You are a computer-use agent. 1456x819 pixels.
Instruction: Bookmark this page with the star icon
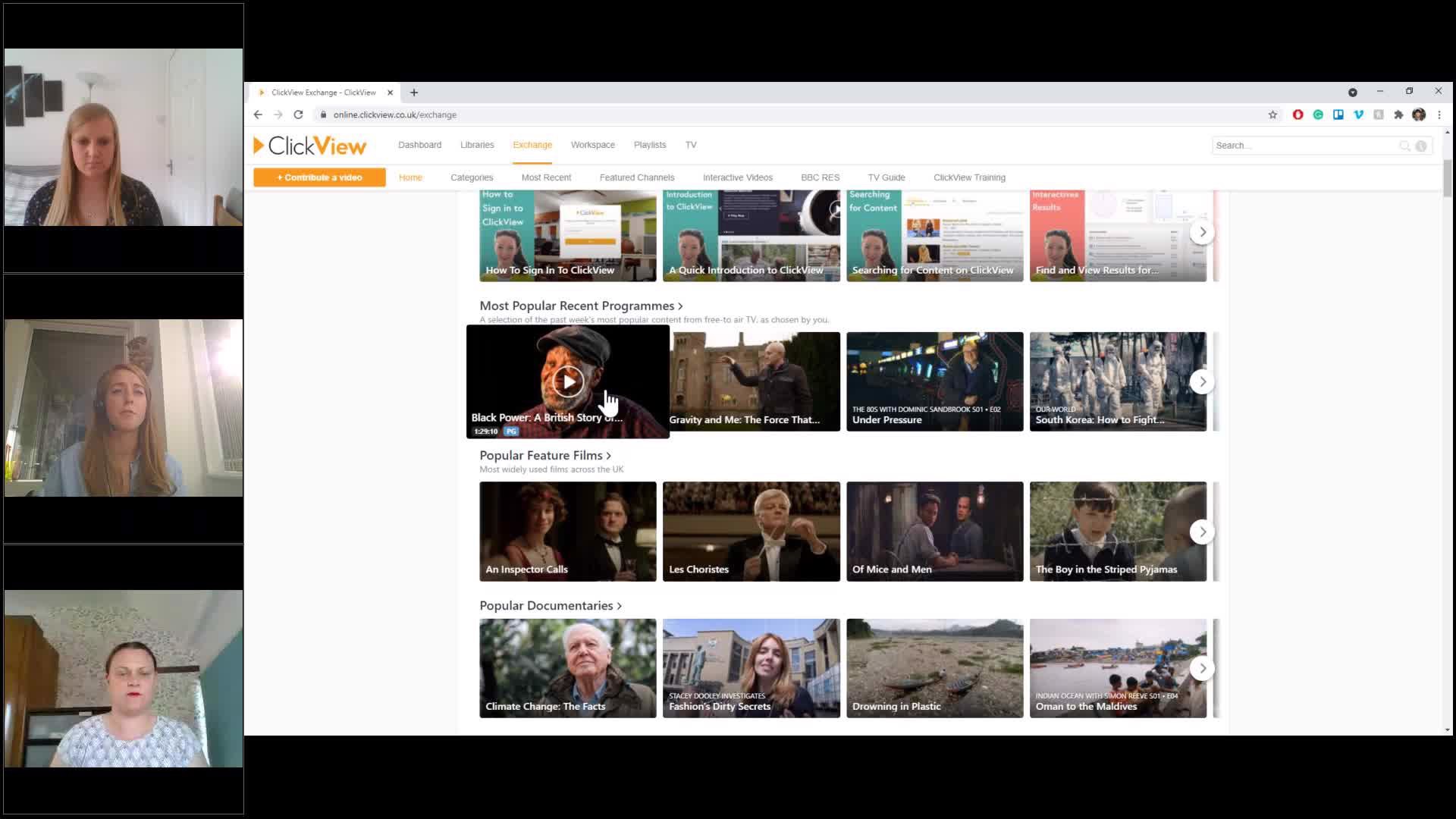click(x=1272, y=115)
